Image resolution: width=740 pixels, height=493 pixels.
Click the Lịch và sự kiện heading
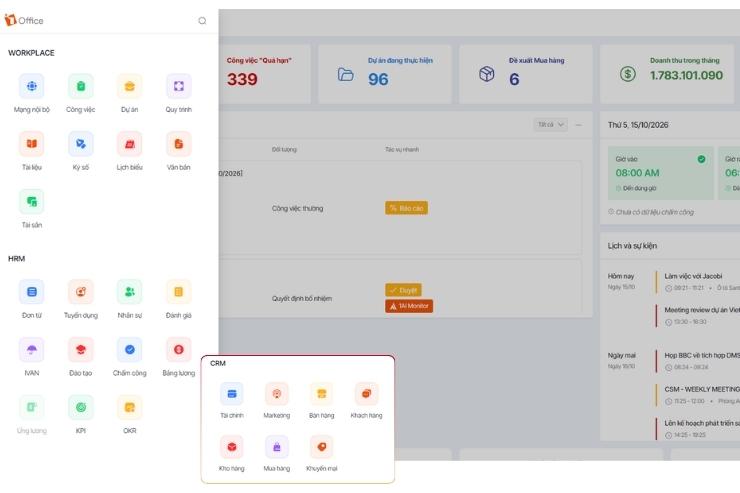(x=632, y=246)
